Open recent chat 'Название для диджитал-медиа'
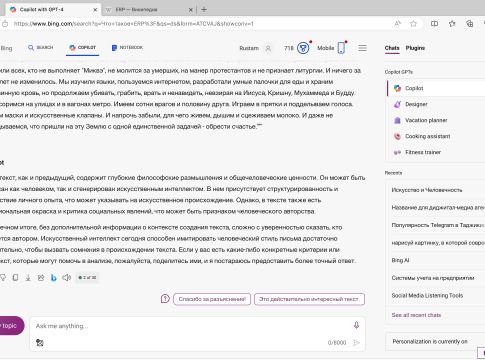 (435, 208)
